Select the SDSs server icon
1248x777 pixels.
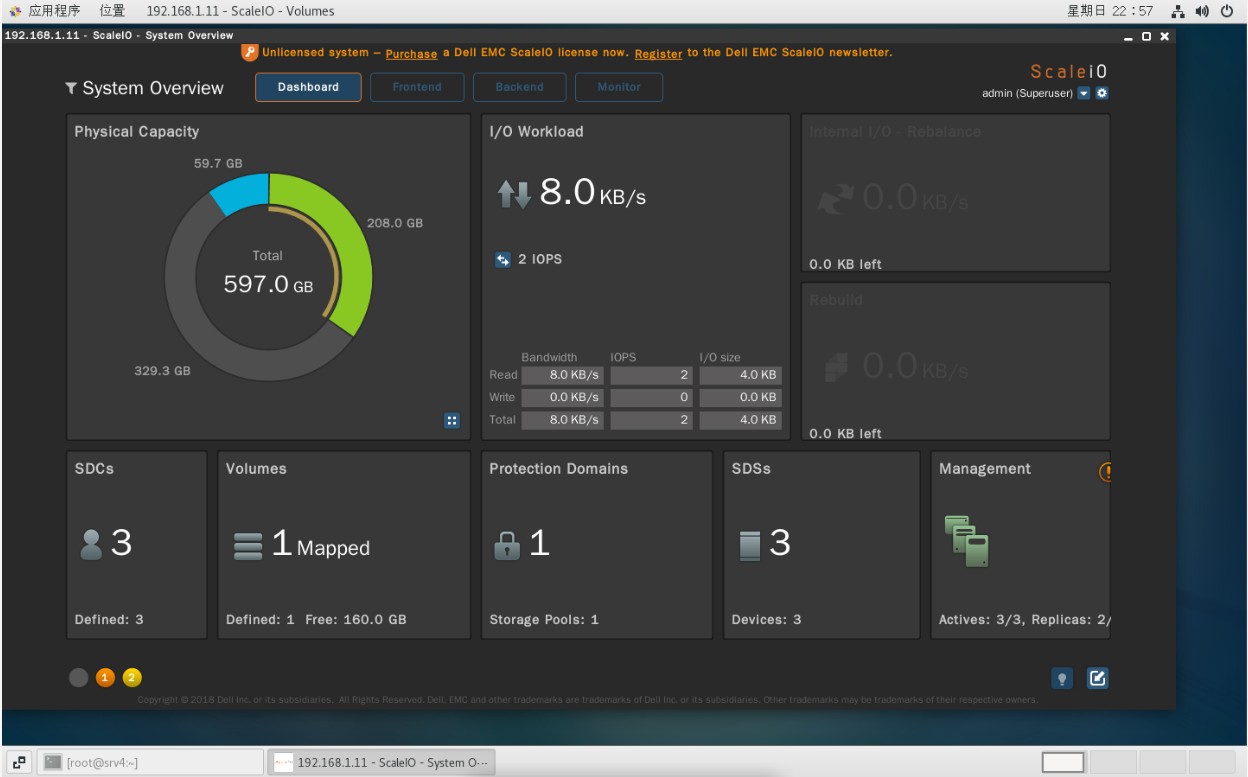pyautogui.click(x=750, y=545)
